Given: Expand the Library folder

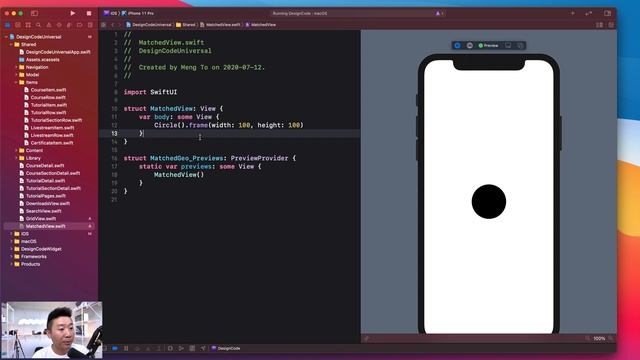Looking at the screenshot, I should pos(16,158).
